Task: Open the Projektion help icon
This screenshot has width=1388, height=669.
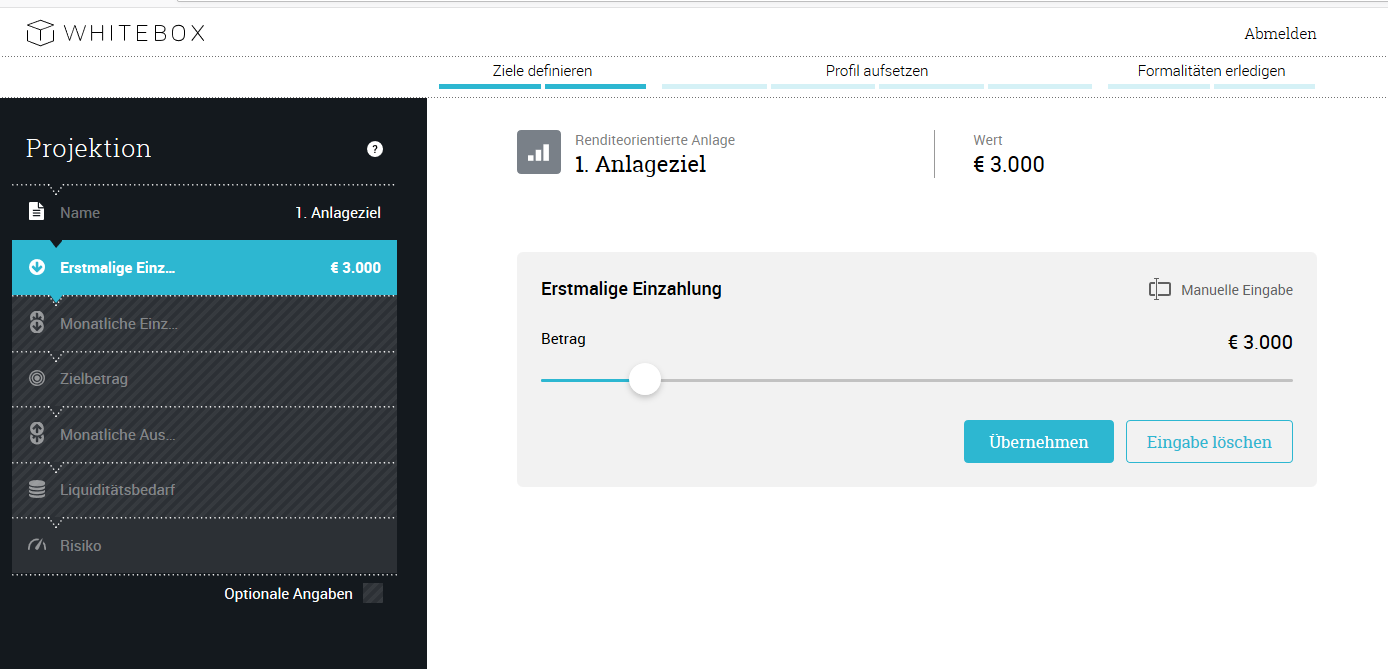Action: [375, 149]
